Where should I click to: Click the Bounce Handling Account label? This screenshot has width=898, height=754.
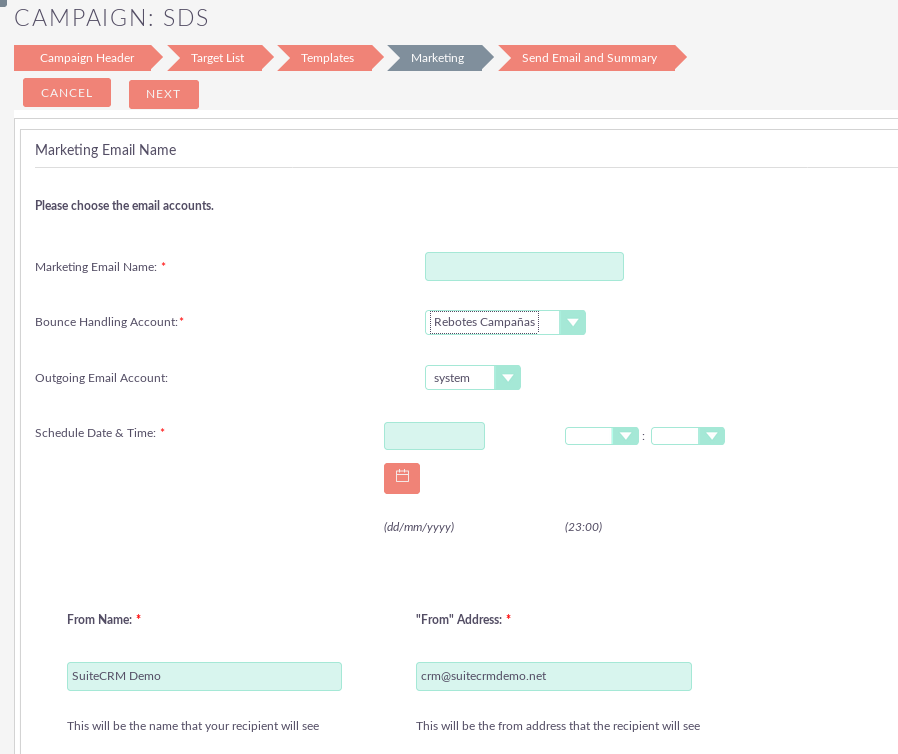pos(106,322)
